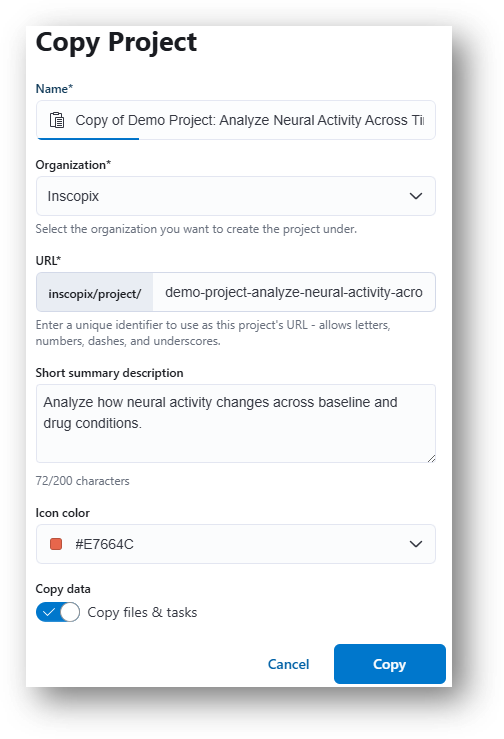Click the textarea resize grip icon
This screenshot has width=504, height=739.
click(431, 458)
